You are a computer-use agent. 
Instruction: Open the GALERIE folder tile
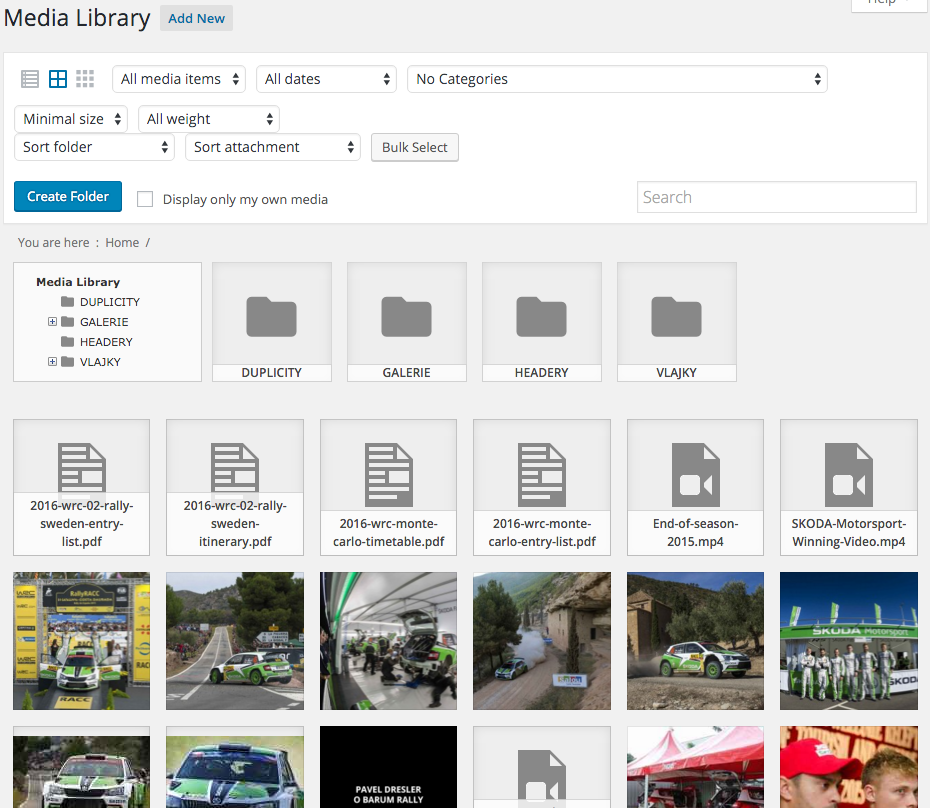pyautogui.click(x=407, y=322)
